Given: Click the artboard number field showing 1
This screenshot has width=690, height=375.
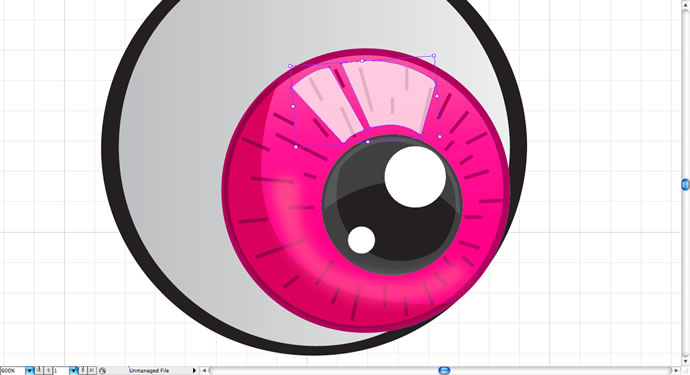Looking at the screenshot, I should click(x=61, y=371).
